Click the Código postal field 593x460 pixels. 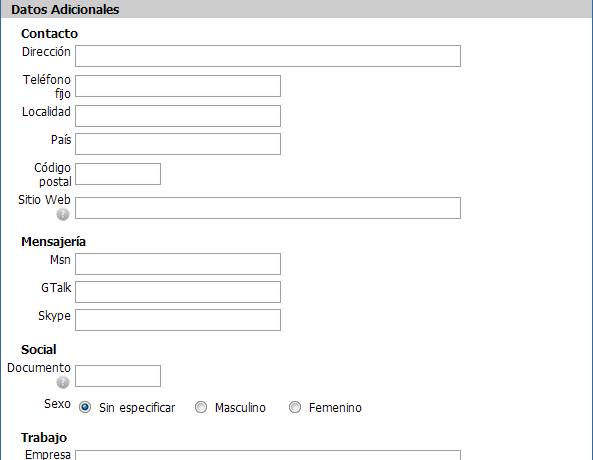click(x=118, y=174)
